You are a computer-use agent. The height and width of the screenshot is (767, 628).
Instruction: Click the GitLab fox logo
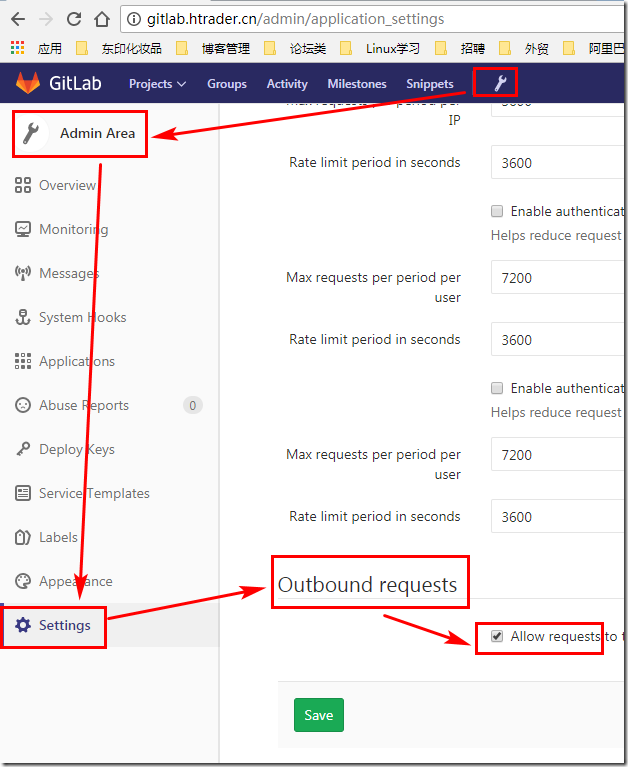28,84
